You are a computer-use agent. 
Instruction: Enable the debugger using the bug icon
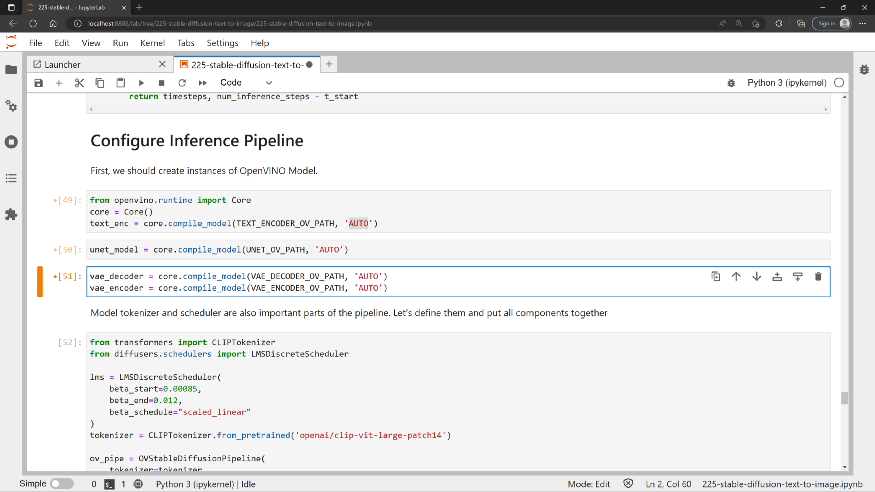(732, 83)
